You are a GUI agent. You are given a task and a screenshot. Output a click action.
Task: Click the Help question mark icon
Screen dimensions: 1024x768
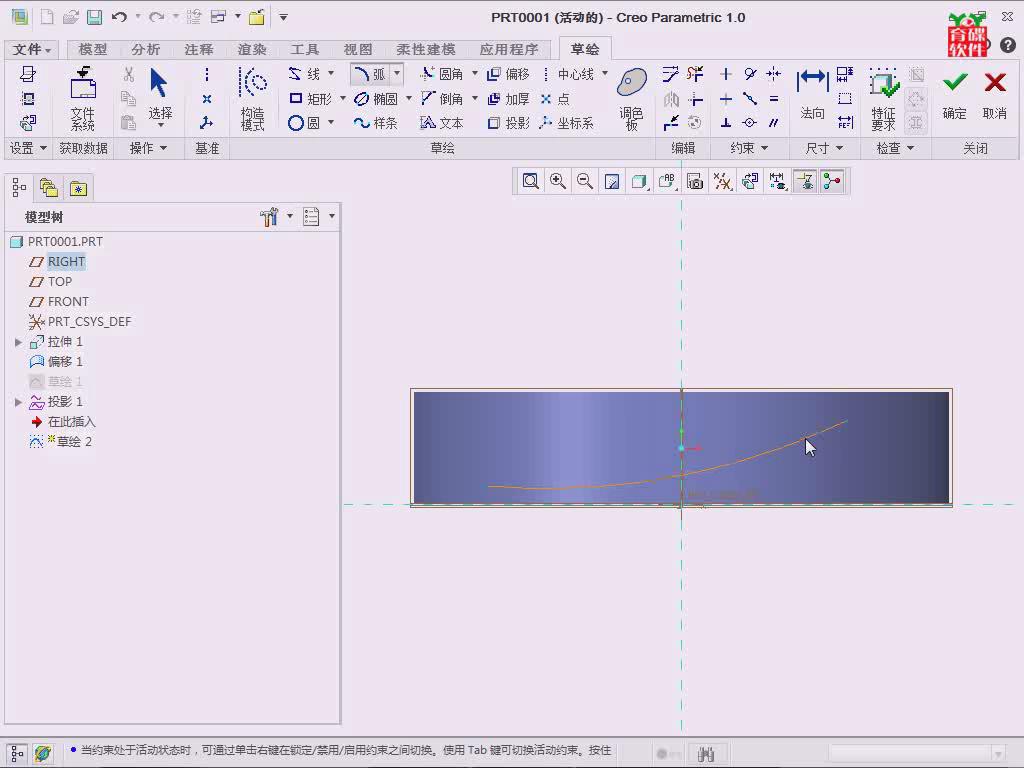tap(1008, 45)
